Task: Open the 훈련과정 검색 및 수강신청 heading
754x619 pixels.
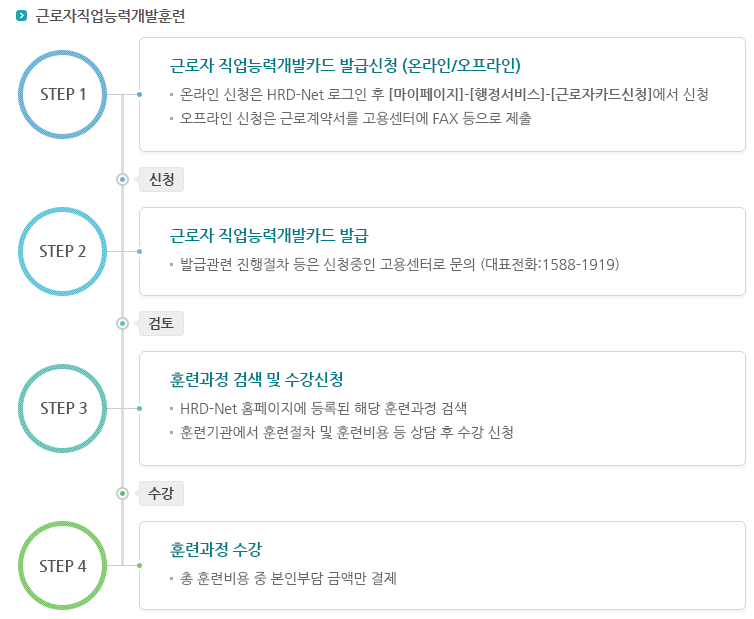Action: click(257, 379)
